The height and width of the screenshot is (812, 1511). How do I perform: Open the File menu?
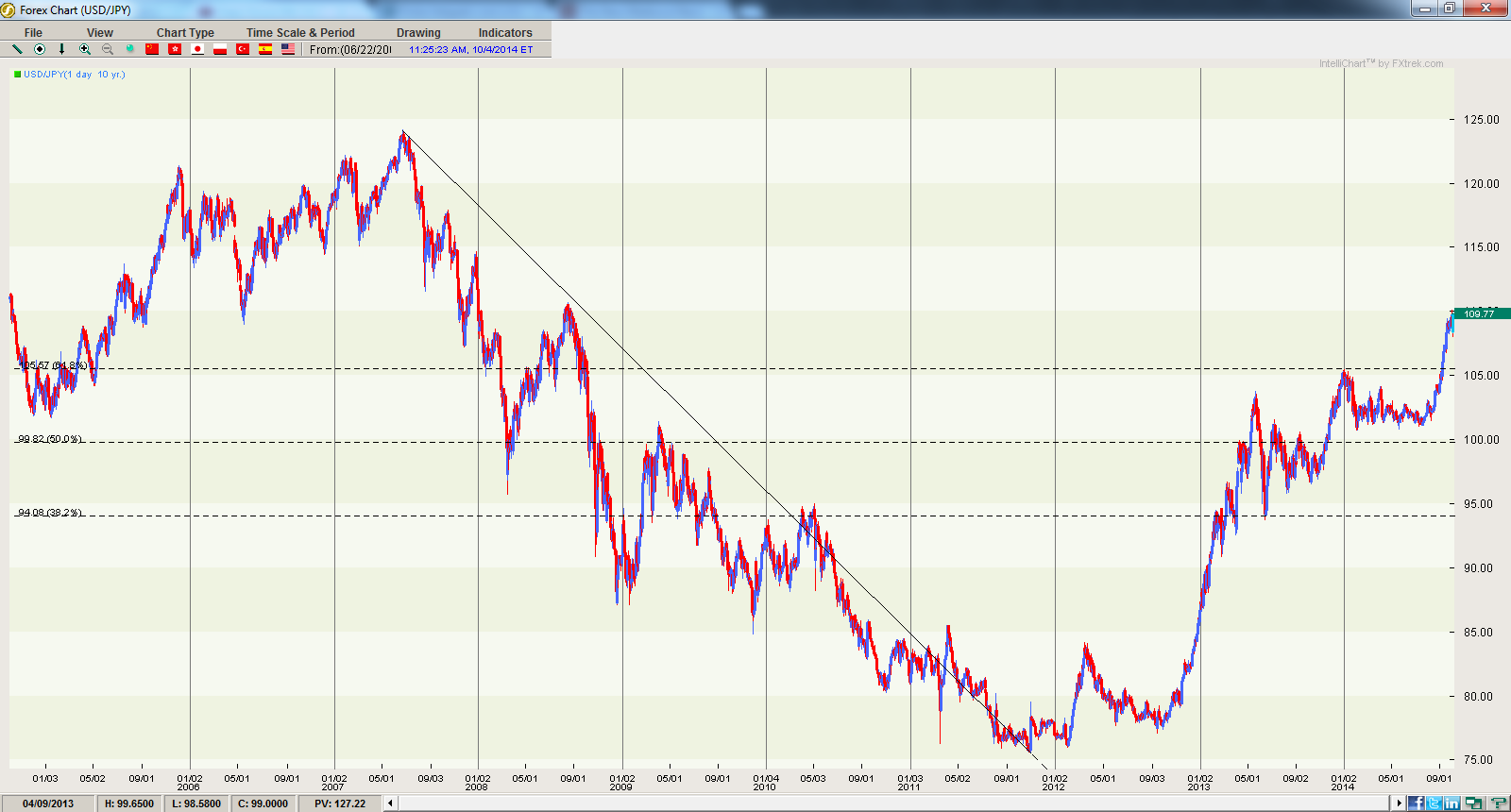(x=33, y=32)
